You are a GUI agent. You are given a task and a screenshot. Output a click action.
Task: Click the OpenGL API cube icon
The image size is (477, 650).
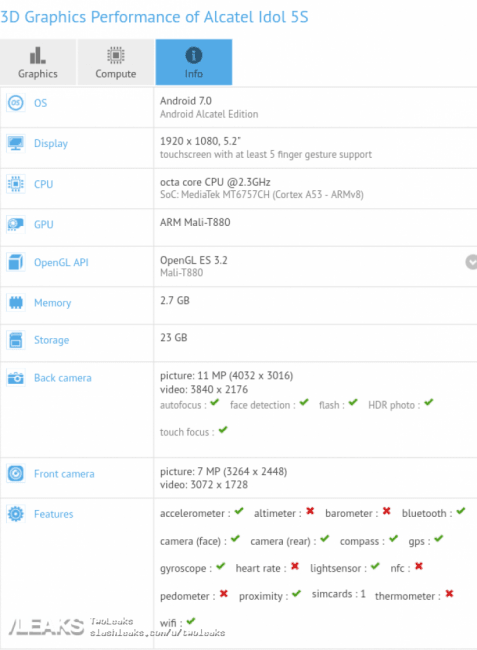pos(16,262)
